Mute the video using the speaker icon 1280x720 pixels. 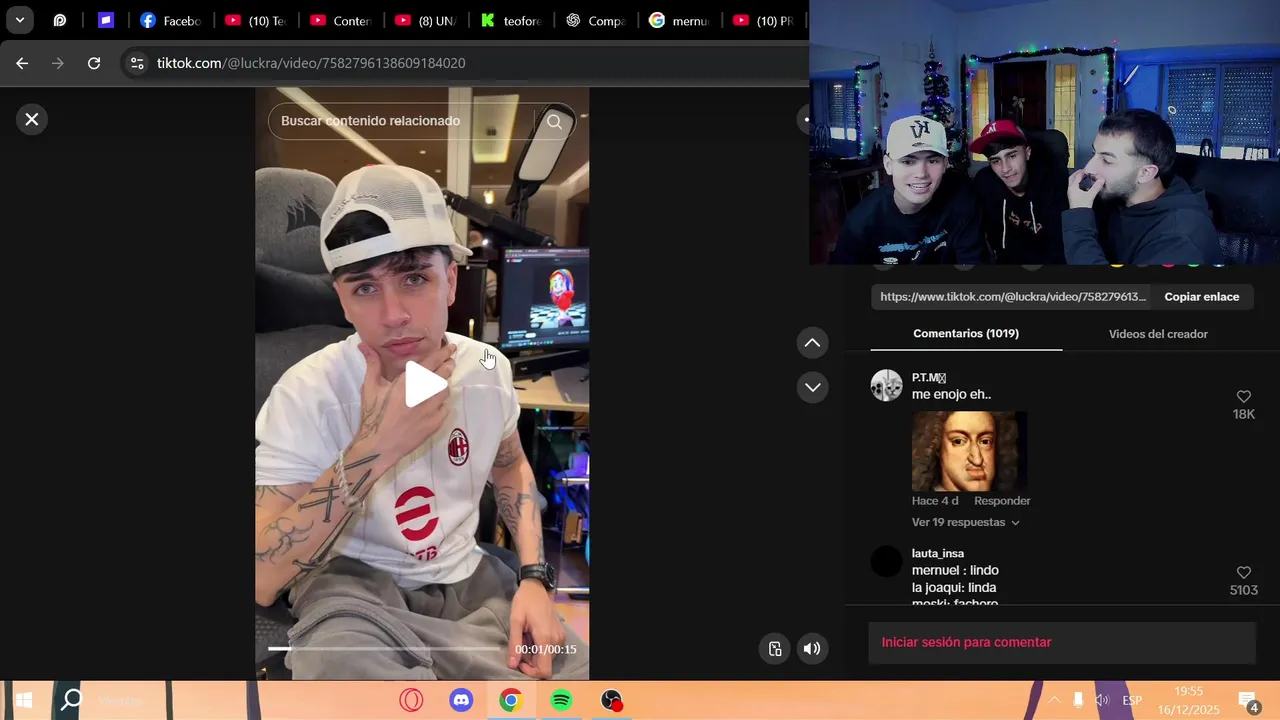pos(812,648)
